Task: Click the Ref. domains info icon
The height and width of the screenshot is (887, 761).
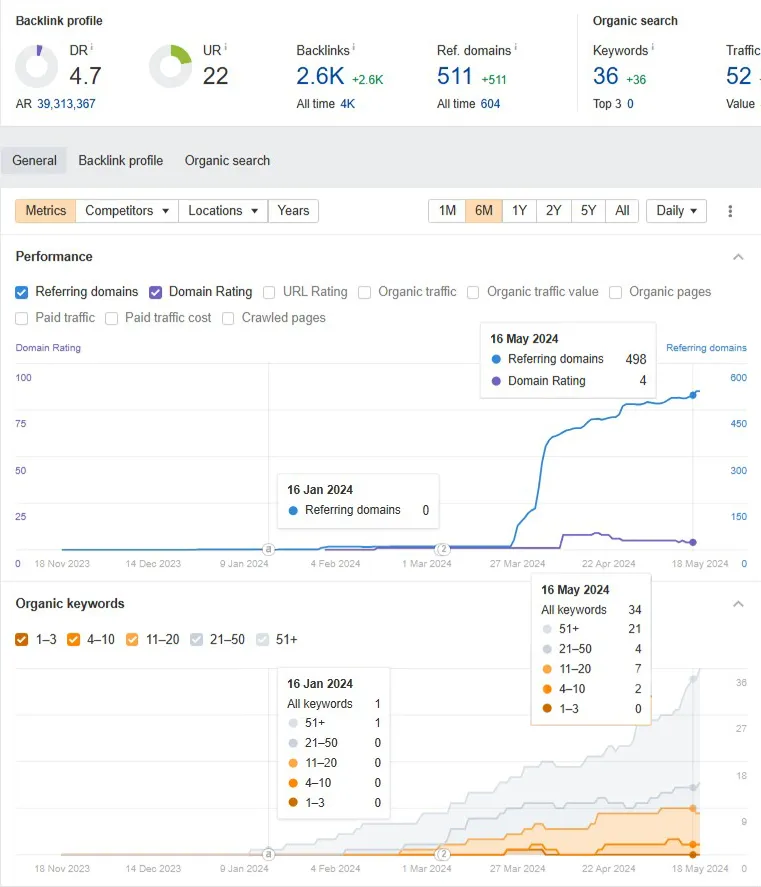Action: click(x=515, y=48)
